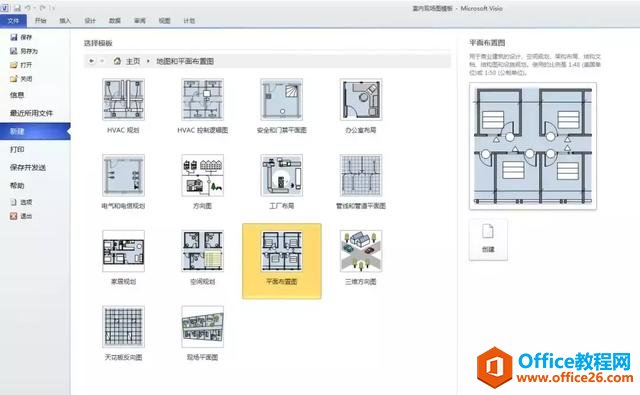The image size is (640, 395).
Task: Click 打开 (Open) in the sidebar
Action: point(21,65)
